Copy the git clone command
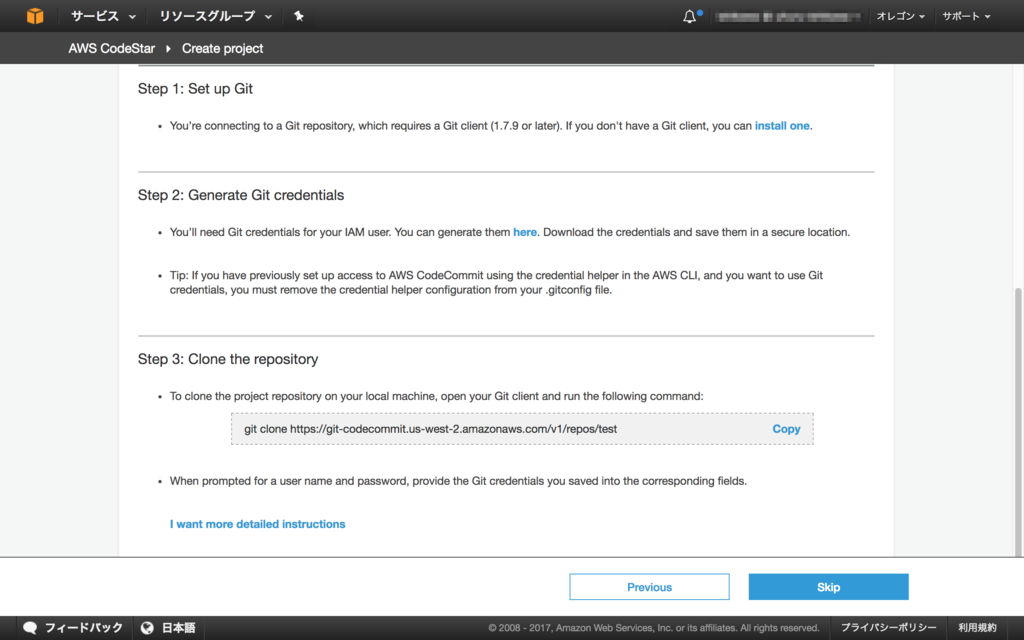The width and height of the screenshot is (1024, 640). 786,429
